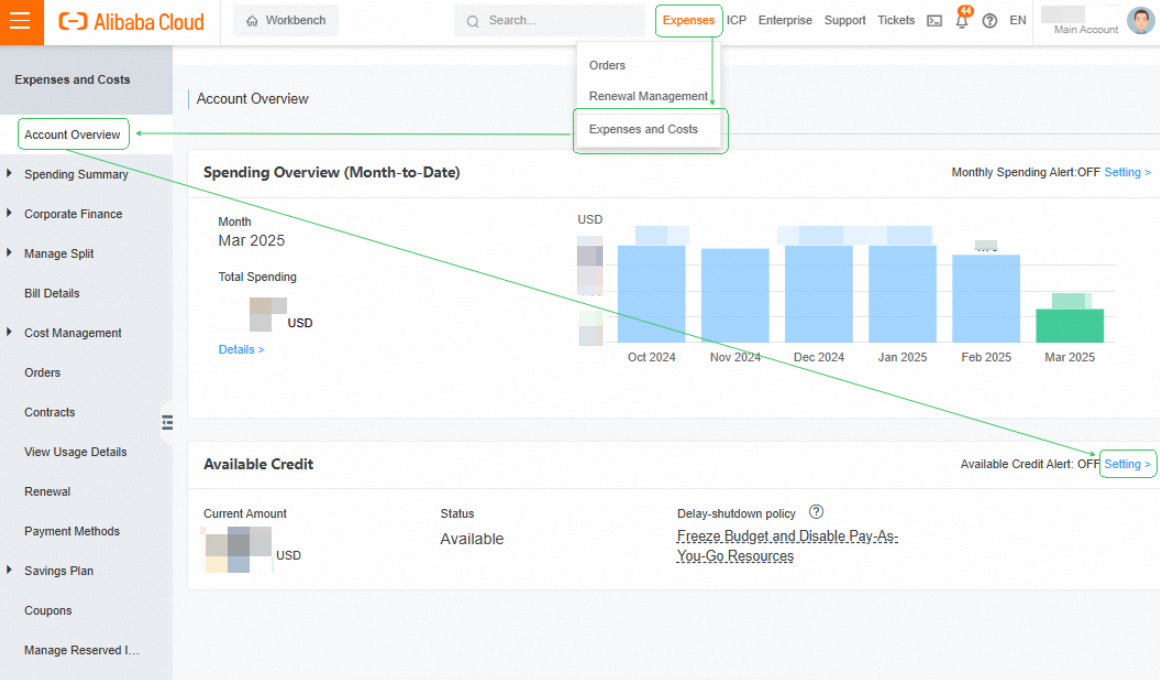
Task: Open Manage Reserved I... in the sidebar
Action: [81, 650]
